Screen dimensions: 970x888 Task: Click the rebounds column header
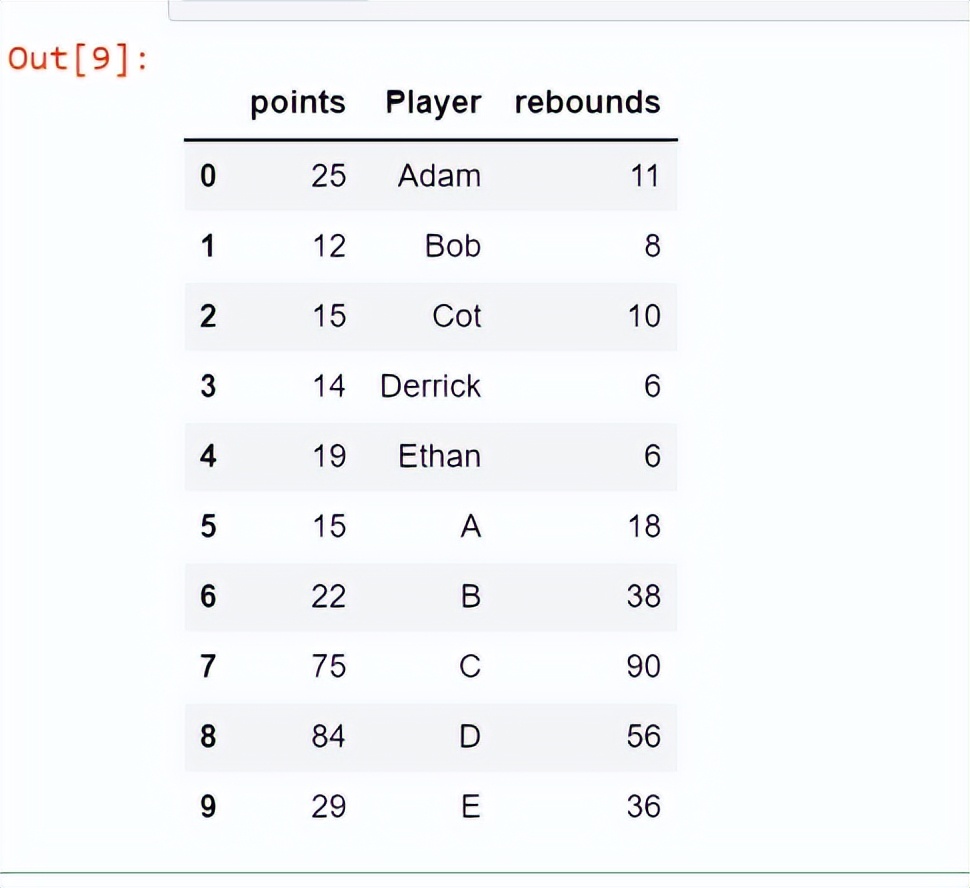587,102
